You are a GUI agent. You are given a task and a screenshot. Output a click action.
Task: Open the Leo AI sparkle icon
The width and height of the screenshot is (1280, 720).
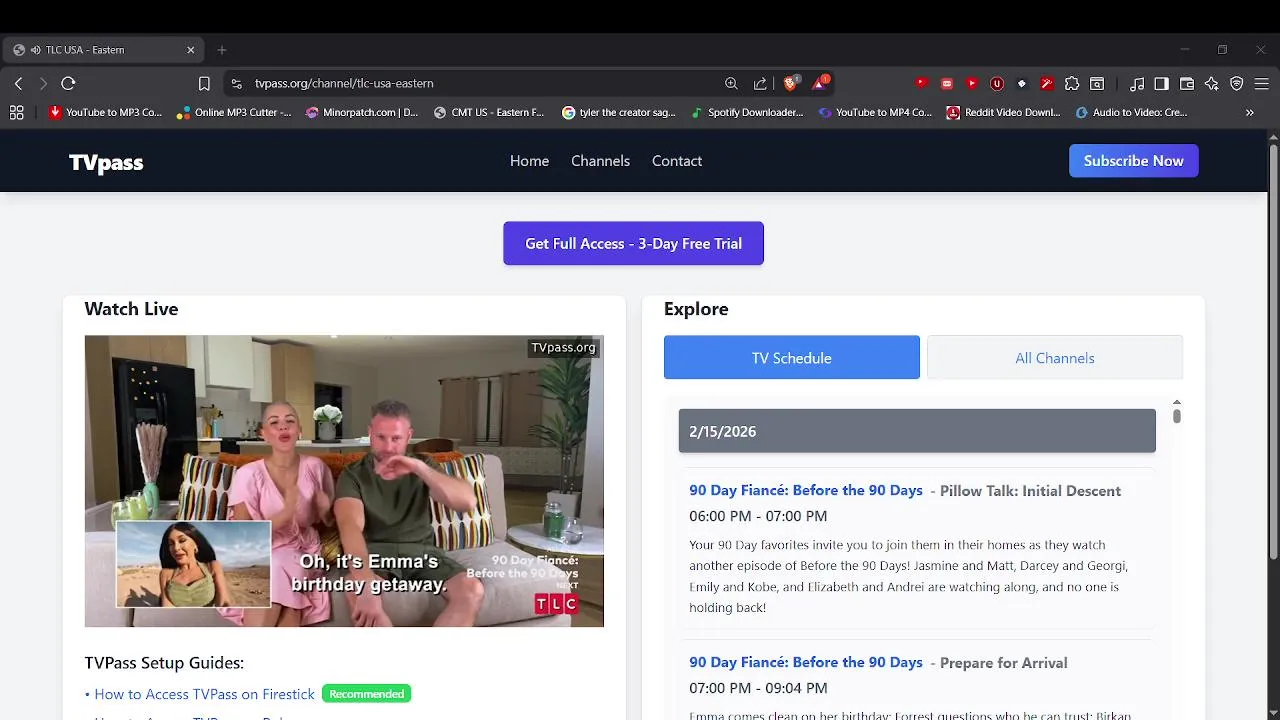tap(1212, 84)
